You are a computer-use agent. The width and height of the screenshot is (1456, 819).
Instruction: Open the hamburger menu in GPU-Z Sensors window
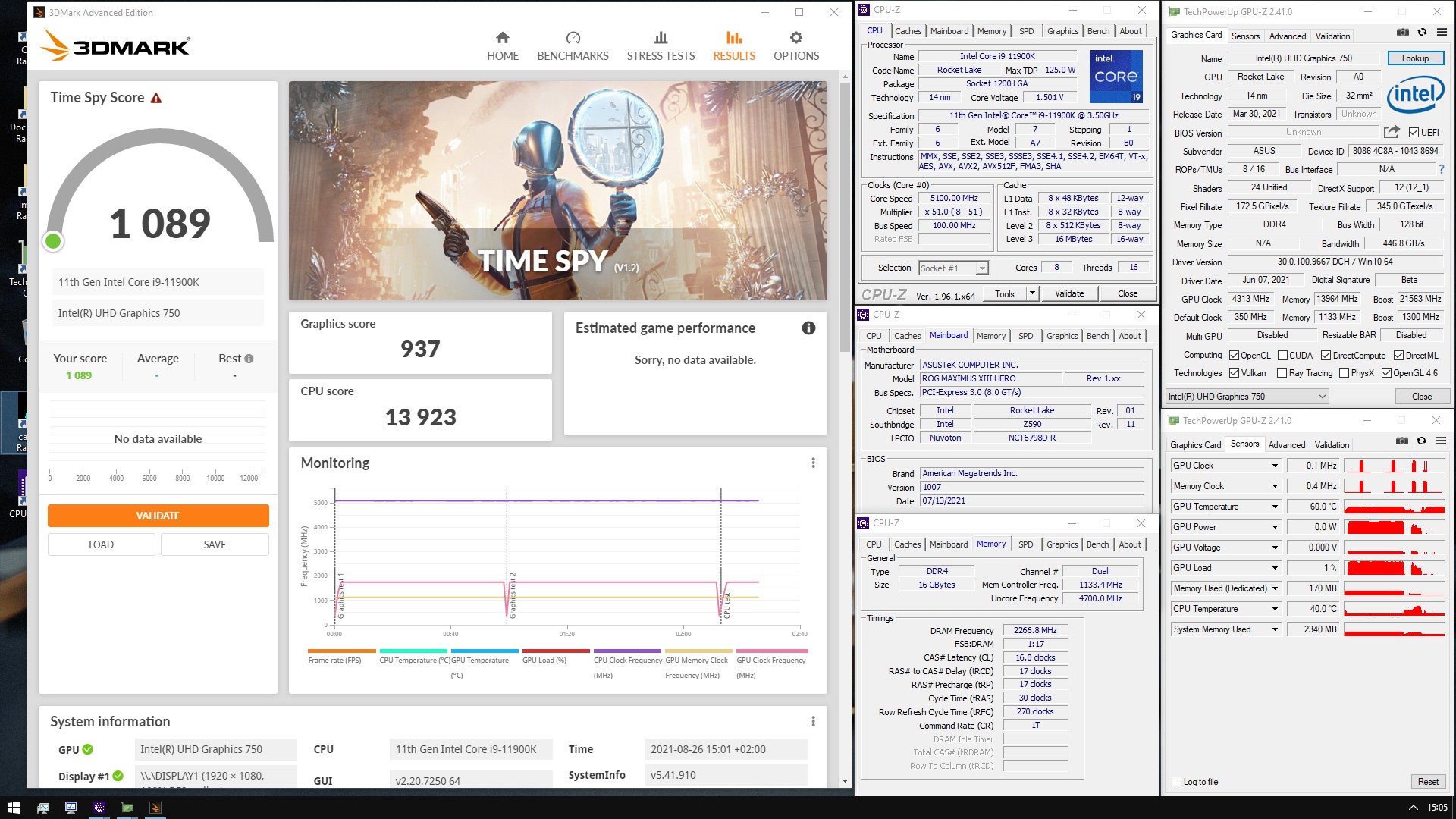point(1441,441)
